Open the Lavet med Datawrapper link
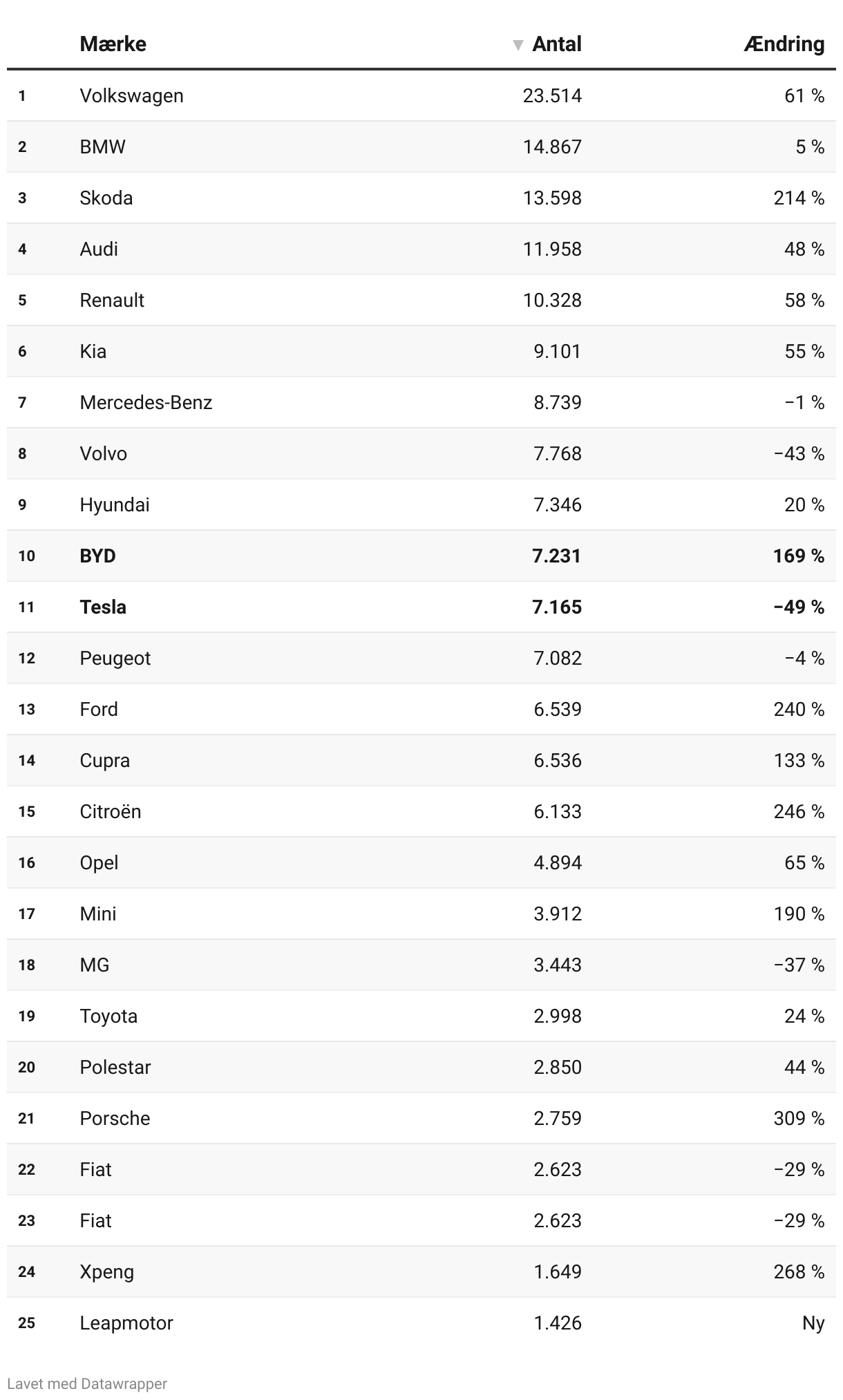The image size is (843, 1400). point(87,1383)
